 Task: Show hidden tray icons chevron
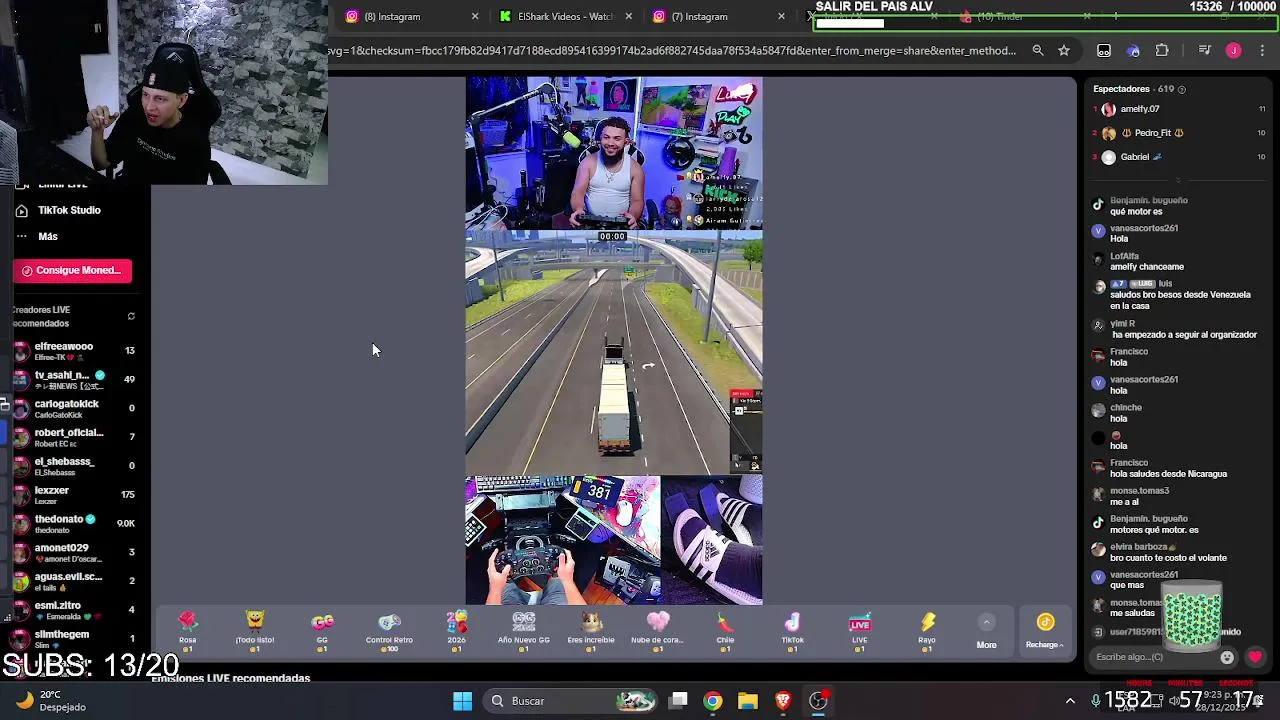1070,701
